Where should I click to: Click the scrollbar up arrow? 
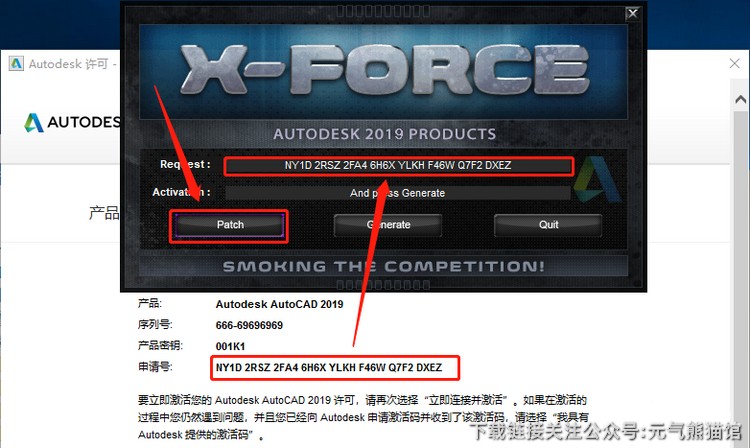740,99
